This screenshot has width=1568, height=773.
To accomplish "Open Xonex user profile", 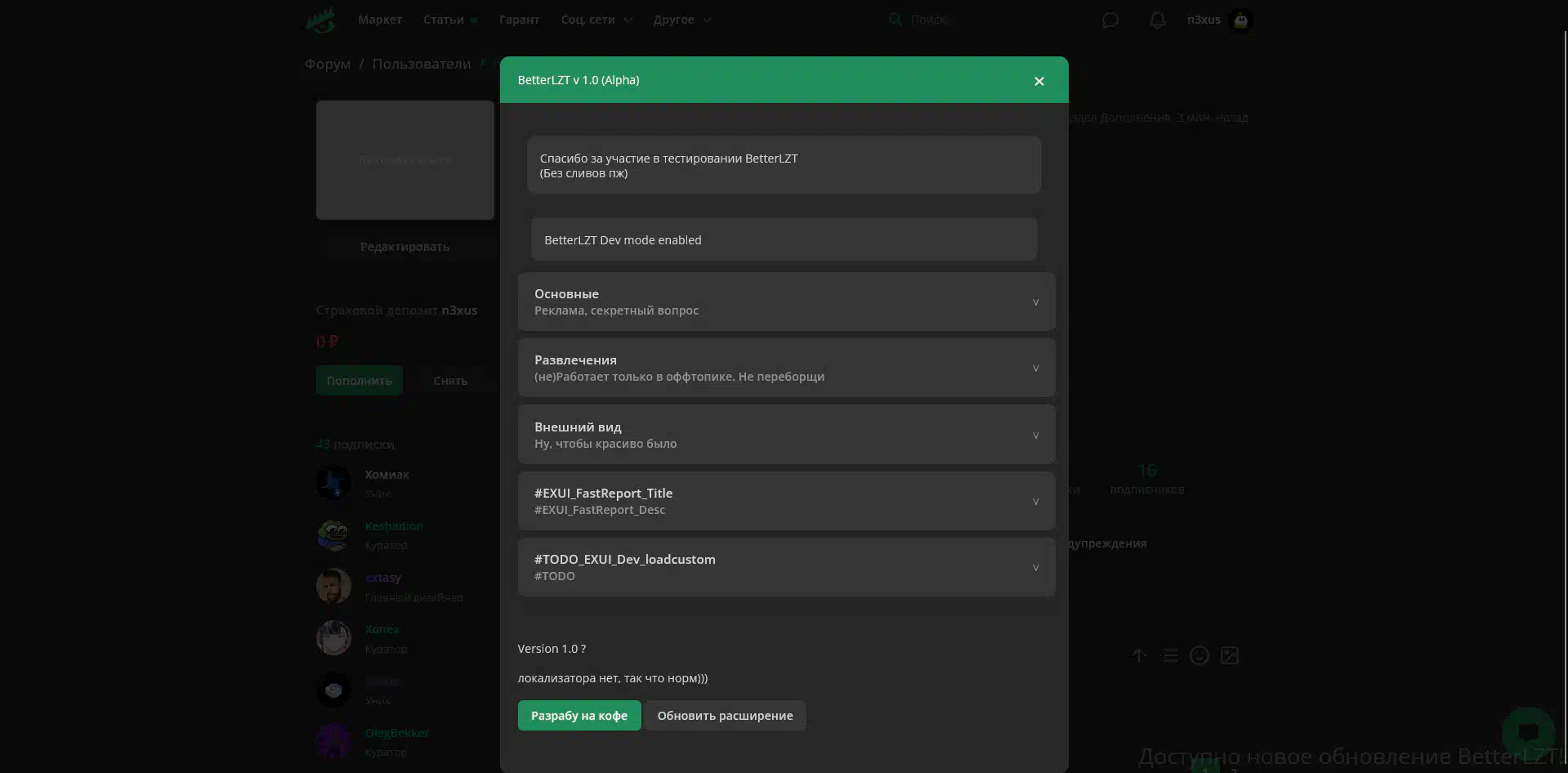I will tap(382, 629).
